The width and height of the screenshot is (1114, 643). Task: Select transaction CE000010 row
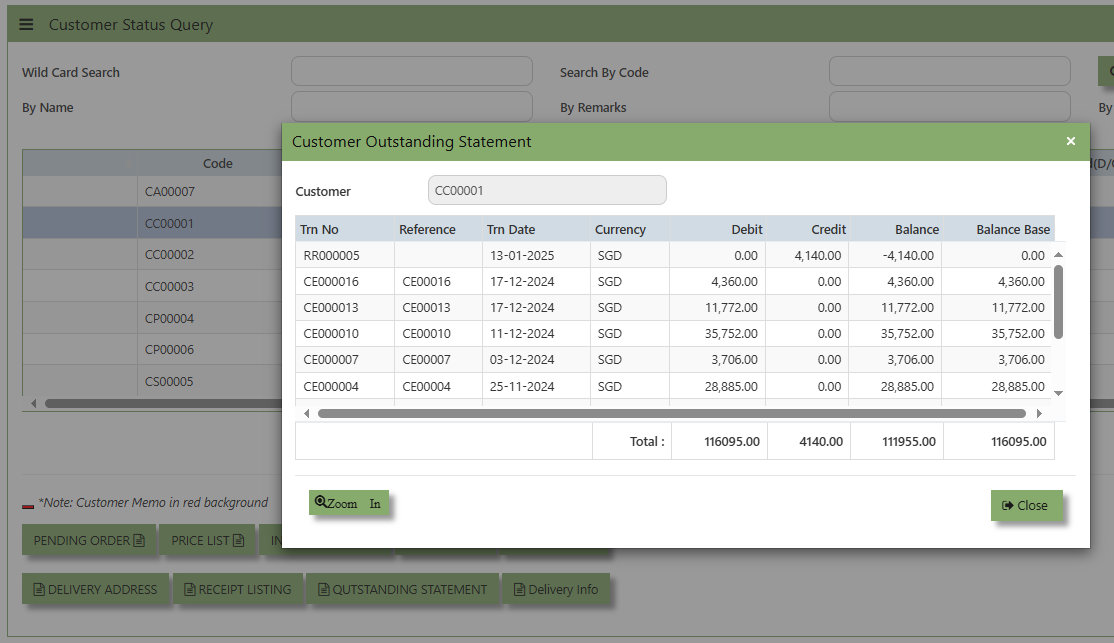point(674,333)
